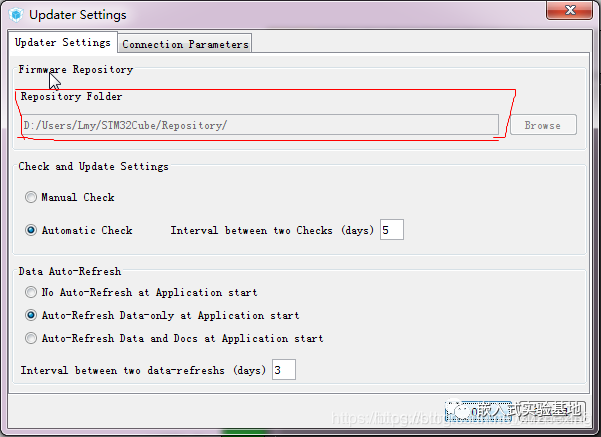Choose Auto-Refresh Data and Docs option
Image resolution: width=601 pixels, height=437 pixels.
coord(32,338)
